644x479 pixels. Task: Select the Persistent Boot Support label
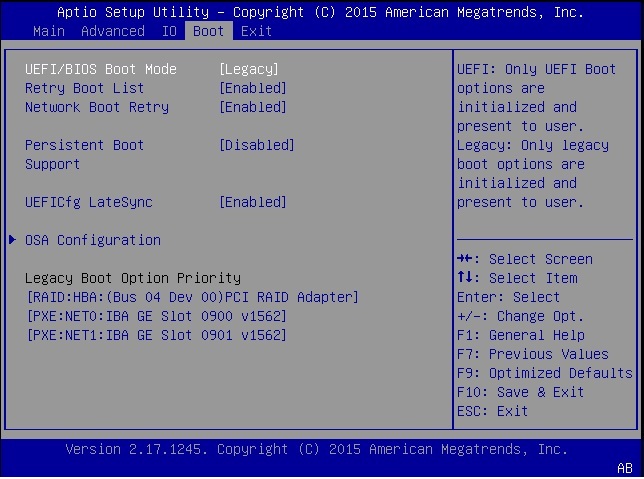click(85, 154)
